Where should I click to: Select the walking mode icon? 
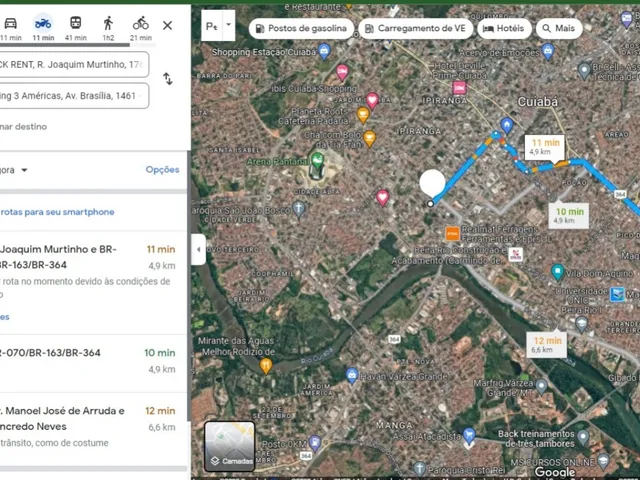pyautogui.click(x=108, y=23)
